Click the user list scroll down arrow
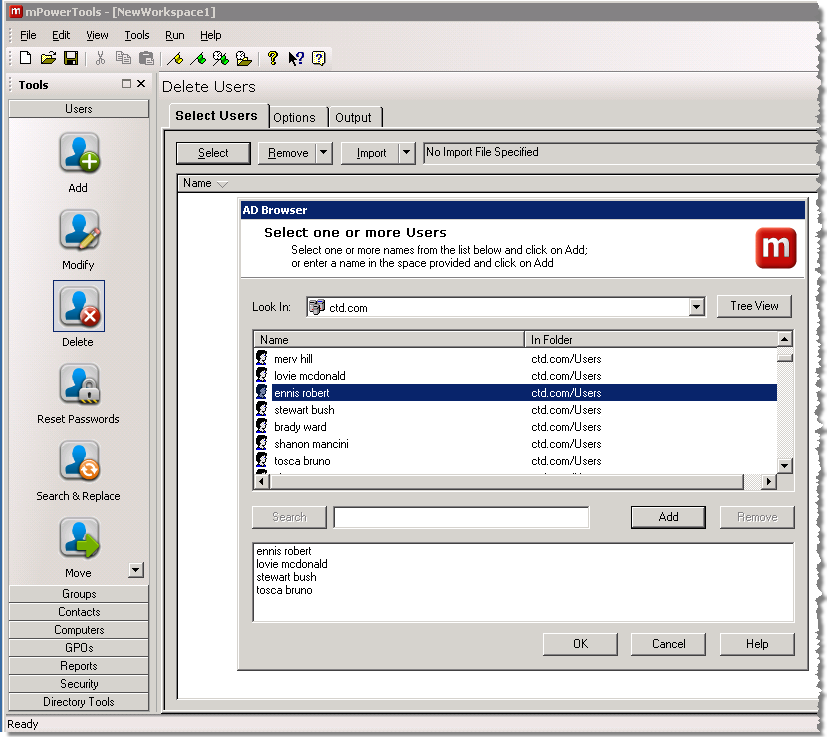This screenshot has height=737, width=827. [x=785, y=465]
